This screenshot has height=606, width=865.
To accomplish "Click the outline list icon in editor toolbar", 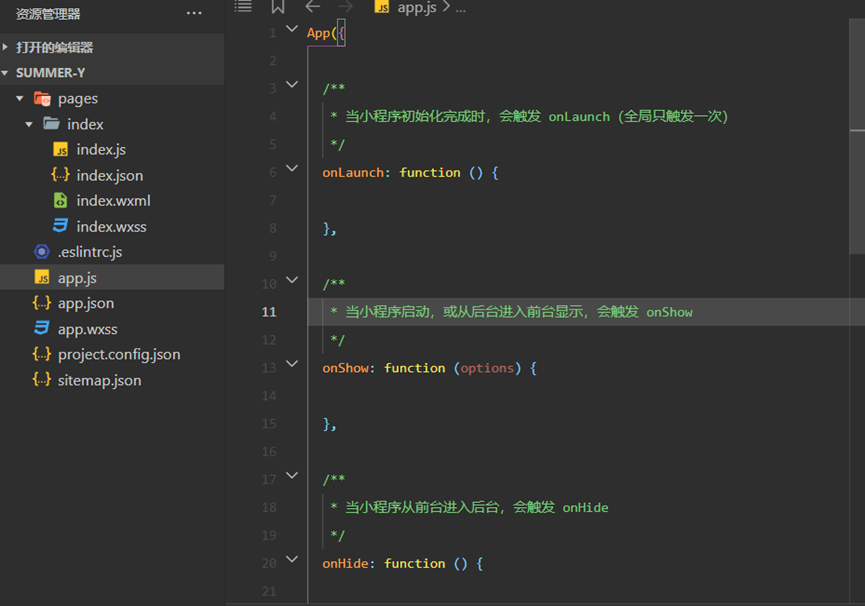I will (243, 6).
